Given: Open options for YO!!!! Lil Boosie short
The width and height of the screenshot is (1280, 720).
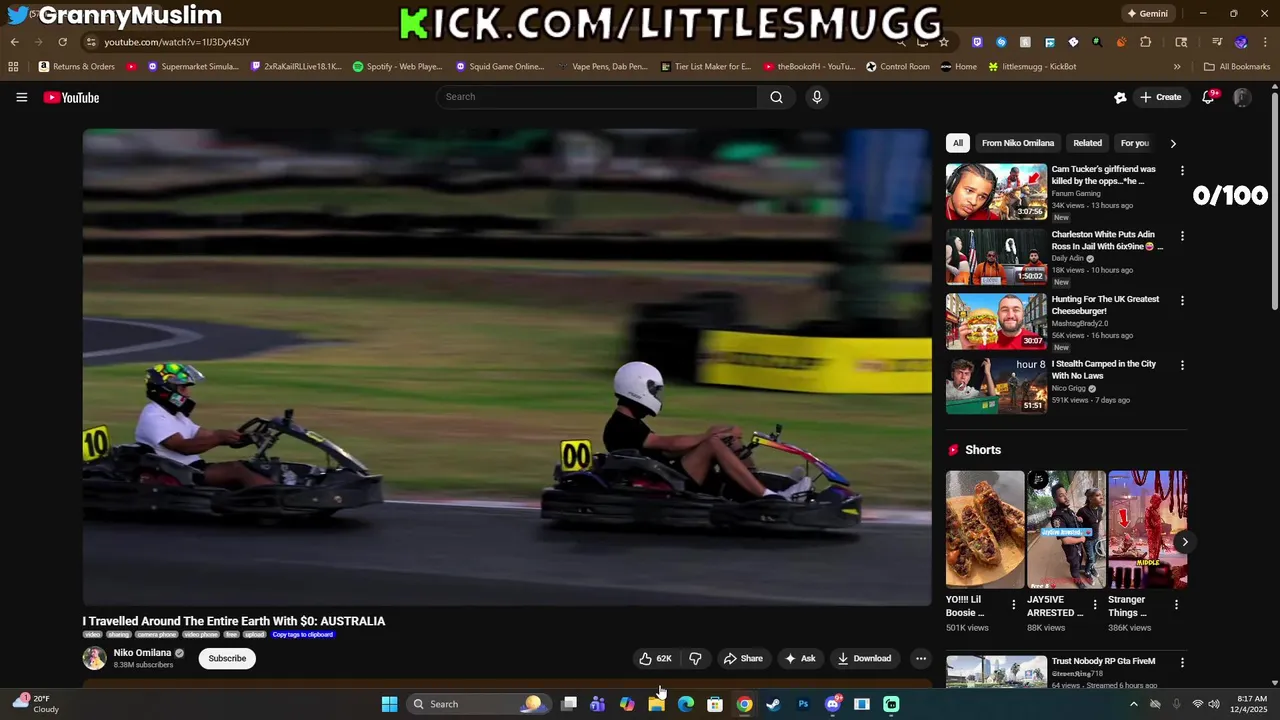Looking at the screenshot, I should pos(1014,605).
